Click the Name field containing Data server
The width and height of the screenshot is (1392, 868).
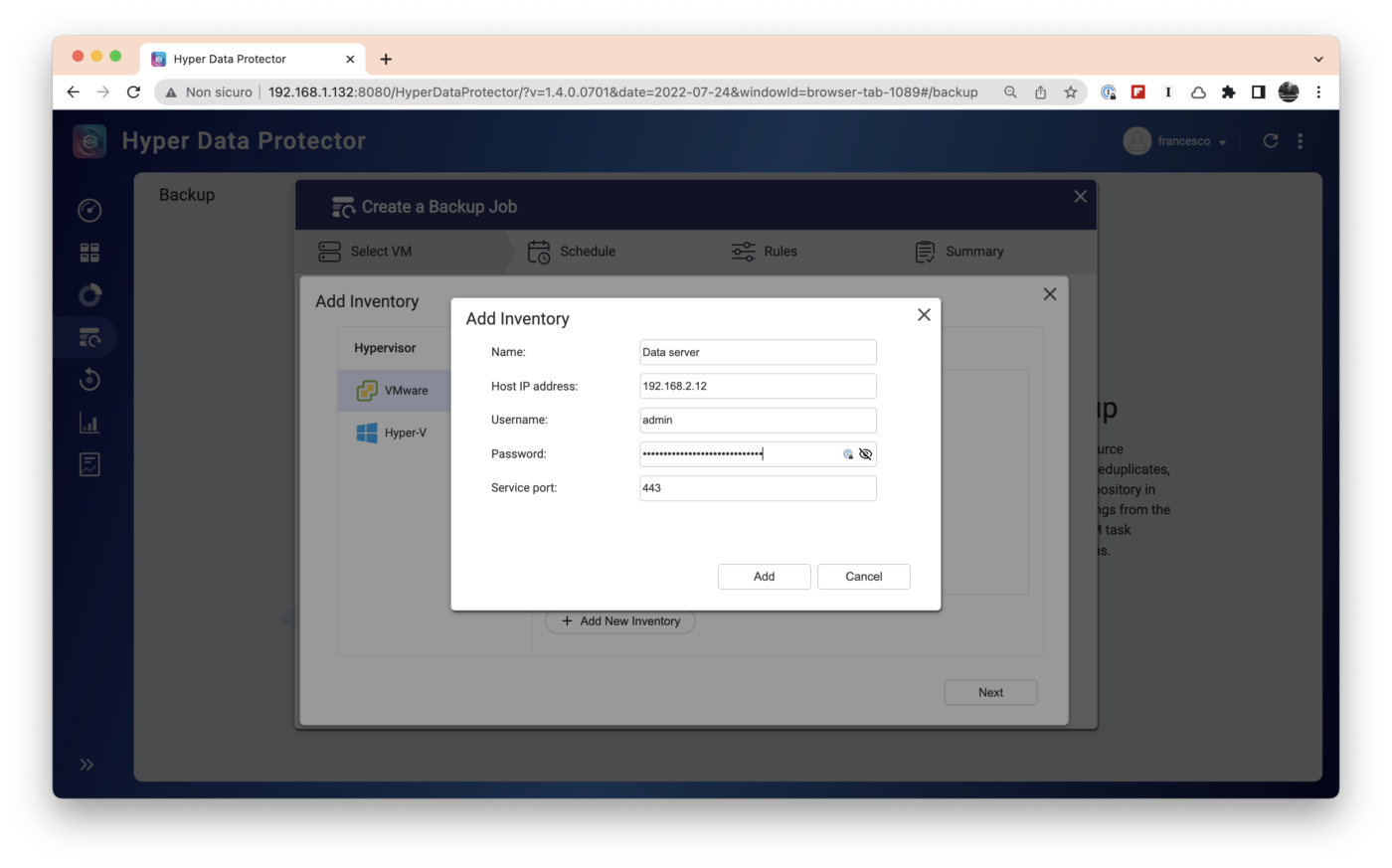click(x=758, y=353)
